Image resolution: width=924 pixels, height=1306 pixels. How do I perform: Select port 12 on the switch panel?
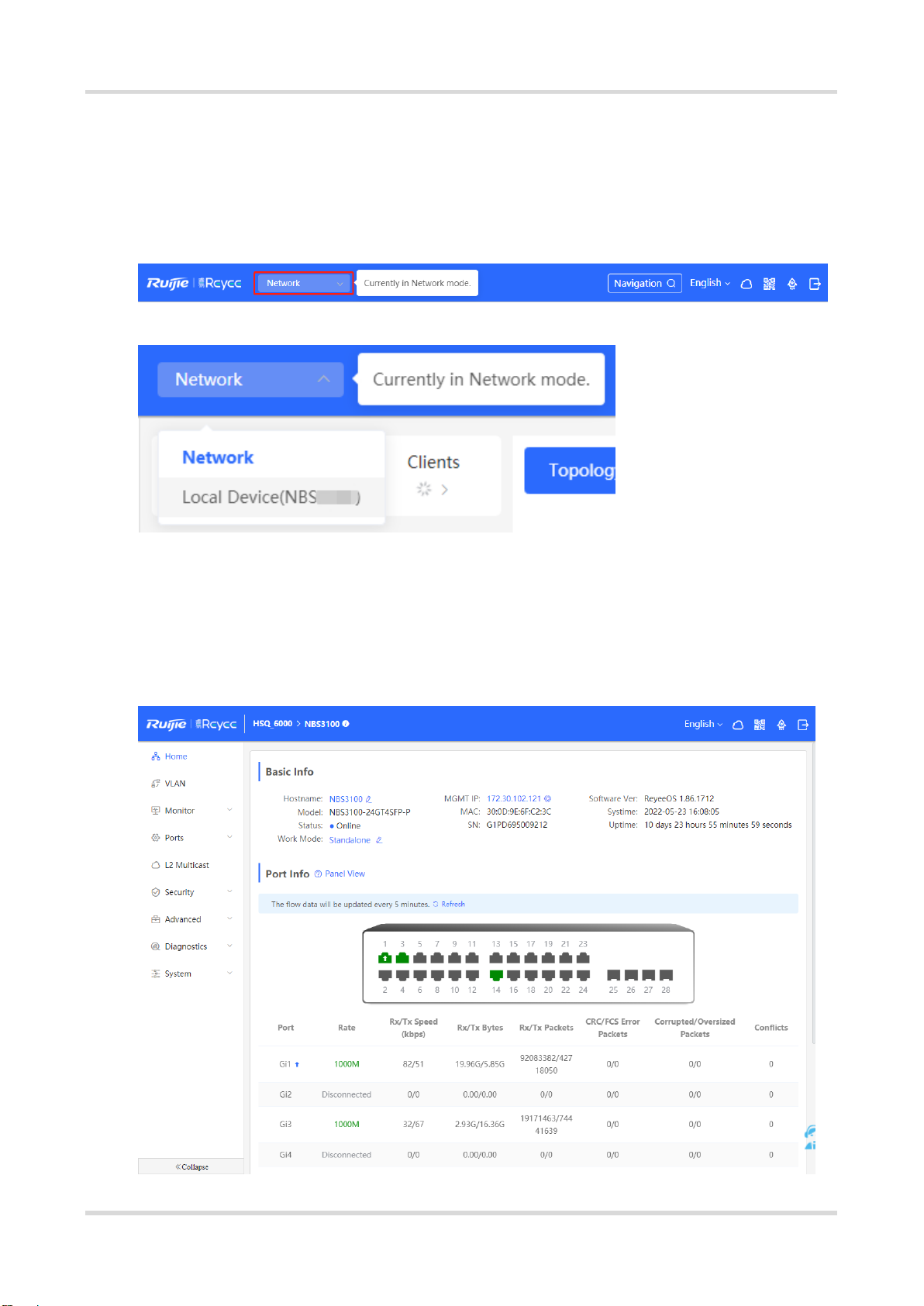tap(472, 975)
